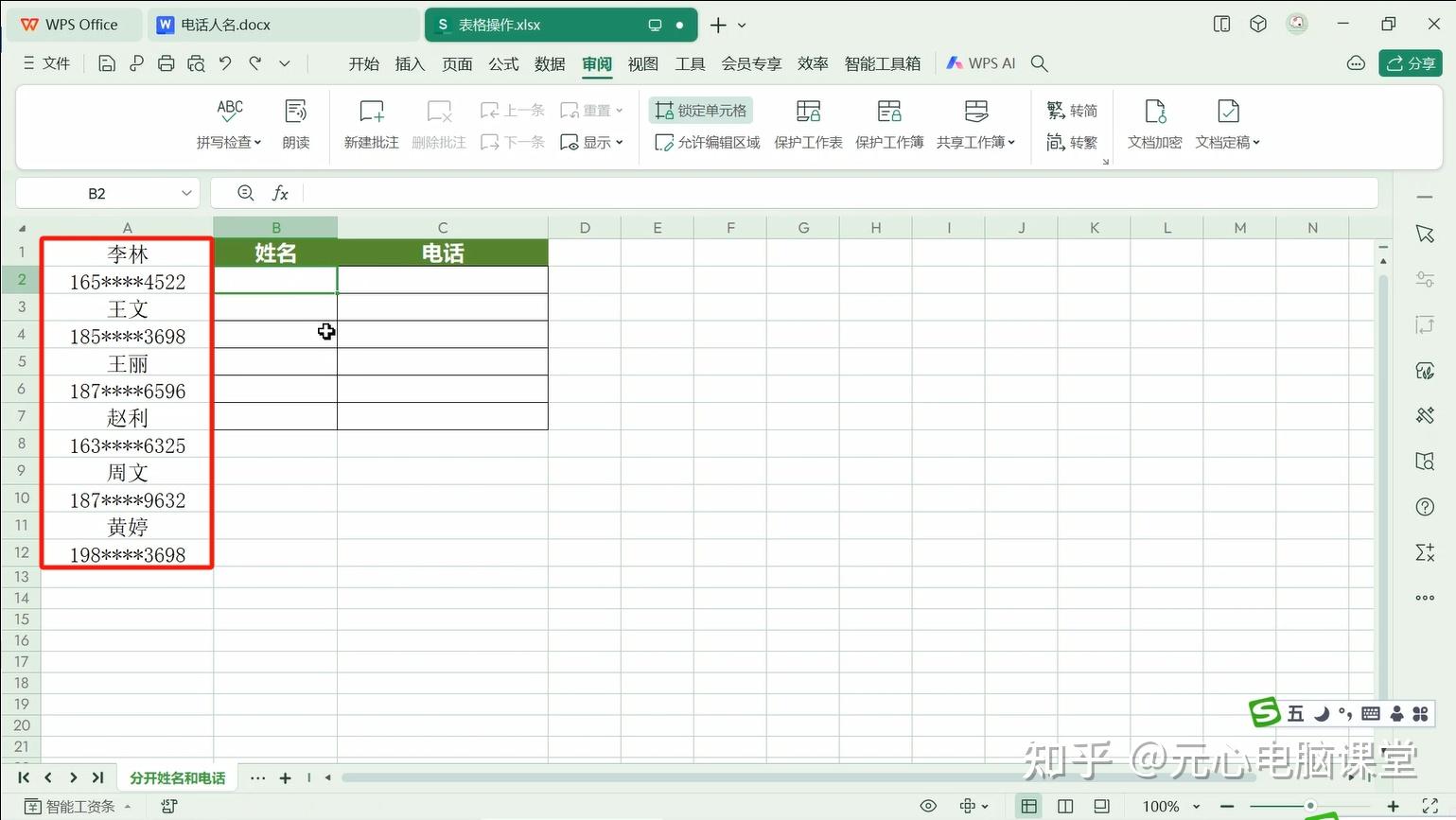Select the 电话 header cell
Image resolution: width=1456 pixels, height=820 pixels.
point(443,253)
